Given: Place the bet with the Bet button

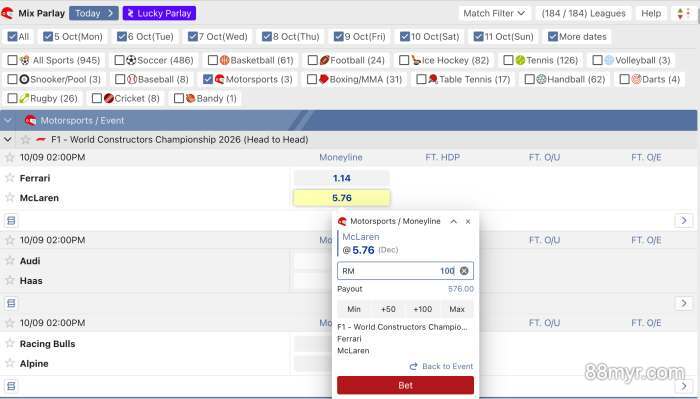Looking at the screenshot, I should (x=405, y=385).
